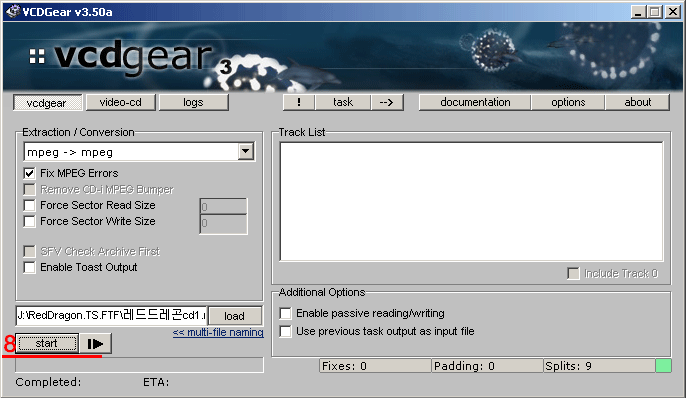Click the Fixes: 0 status field
The image size is (686, 398).
click(375, 366)
